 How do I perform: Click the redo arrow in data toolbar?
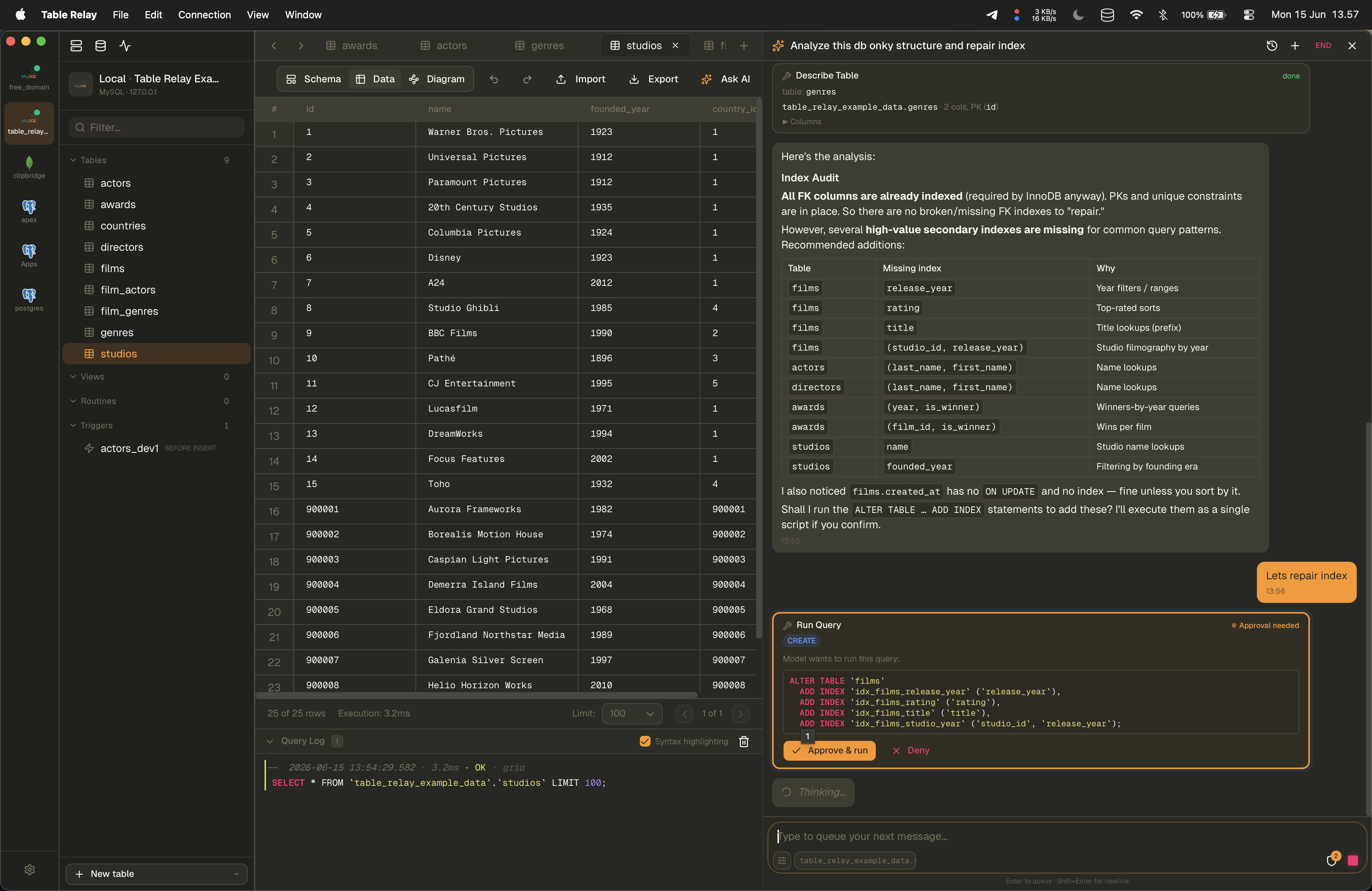[x=527, y=79]
